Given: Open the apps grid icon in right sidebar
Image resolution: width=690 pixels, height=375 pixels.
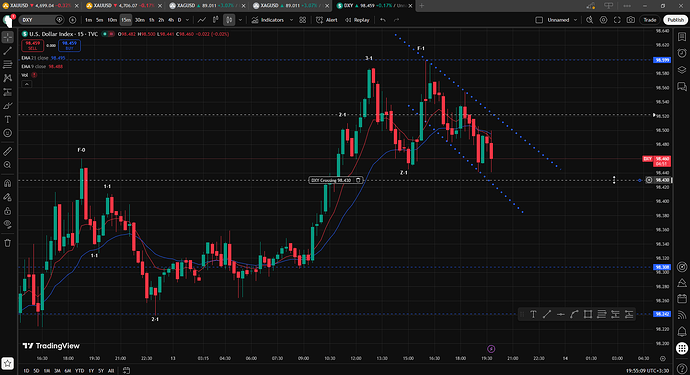Looking at the screenshot, I should (x=682, y=348).
